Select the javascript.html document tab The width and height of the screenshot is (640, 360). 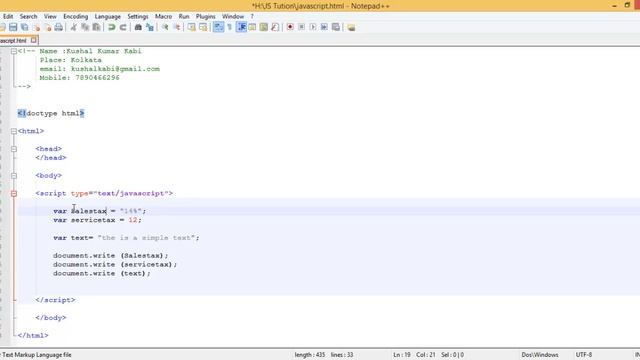tap(13, 40)
